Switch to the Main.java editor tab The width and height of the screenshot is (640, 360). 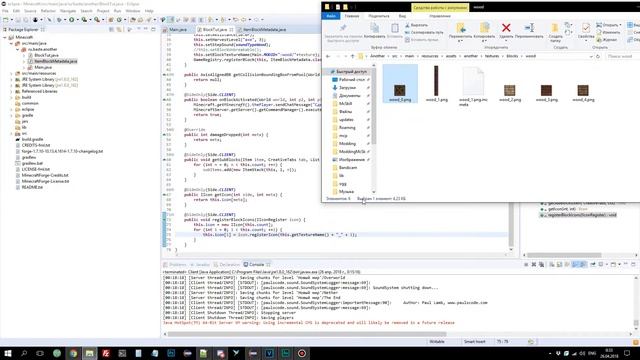[177, 30]
